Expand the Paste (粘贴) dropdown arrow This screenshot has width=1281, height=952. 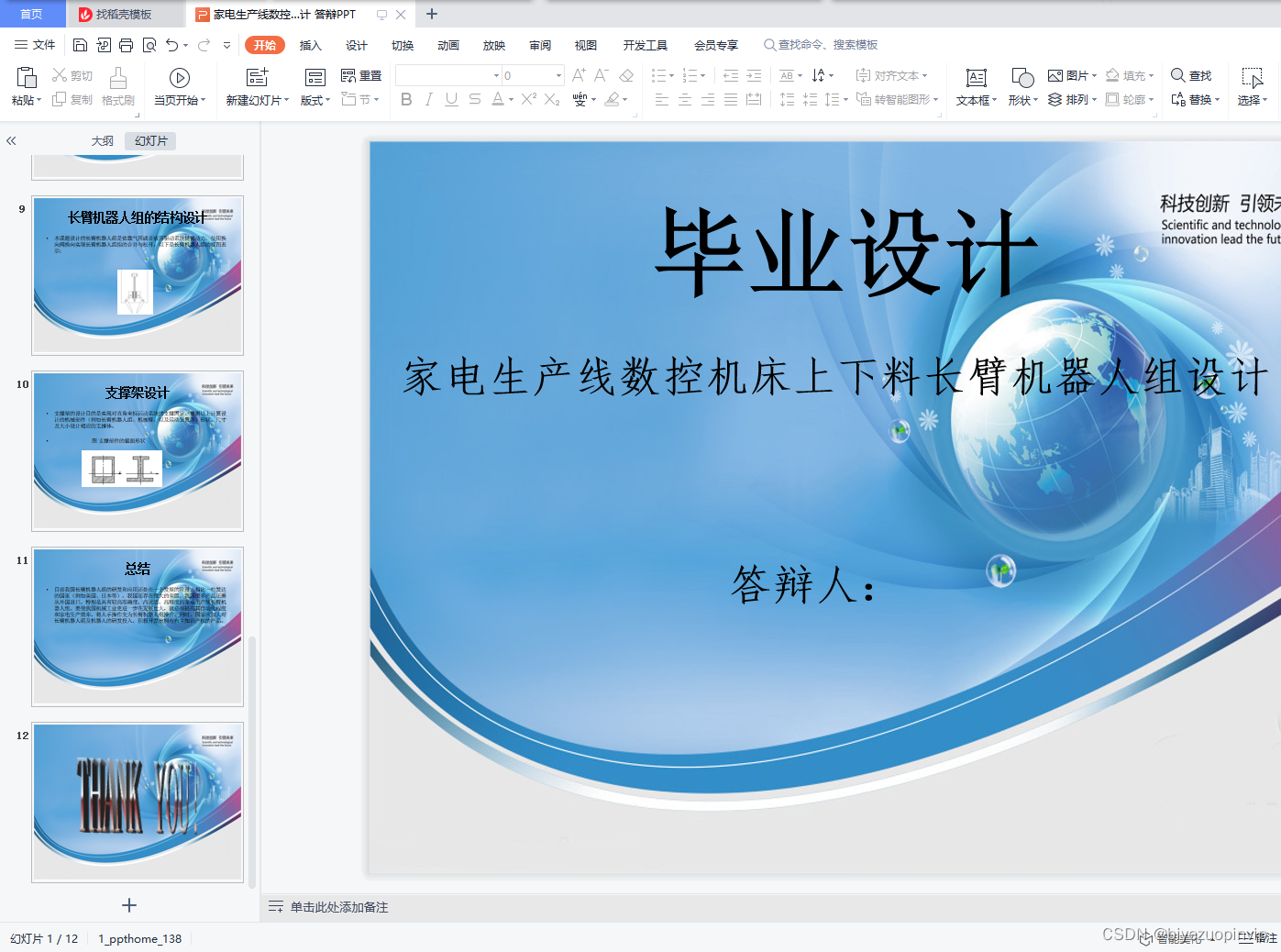pyautogui.click(x=39, y=100)
